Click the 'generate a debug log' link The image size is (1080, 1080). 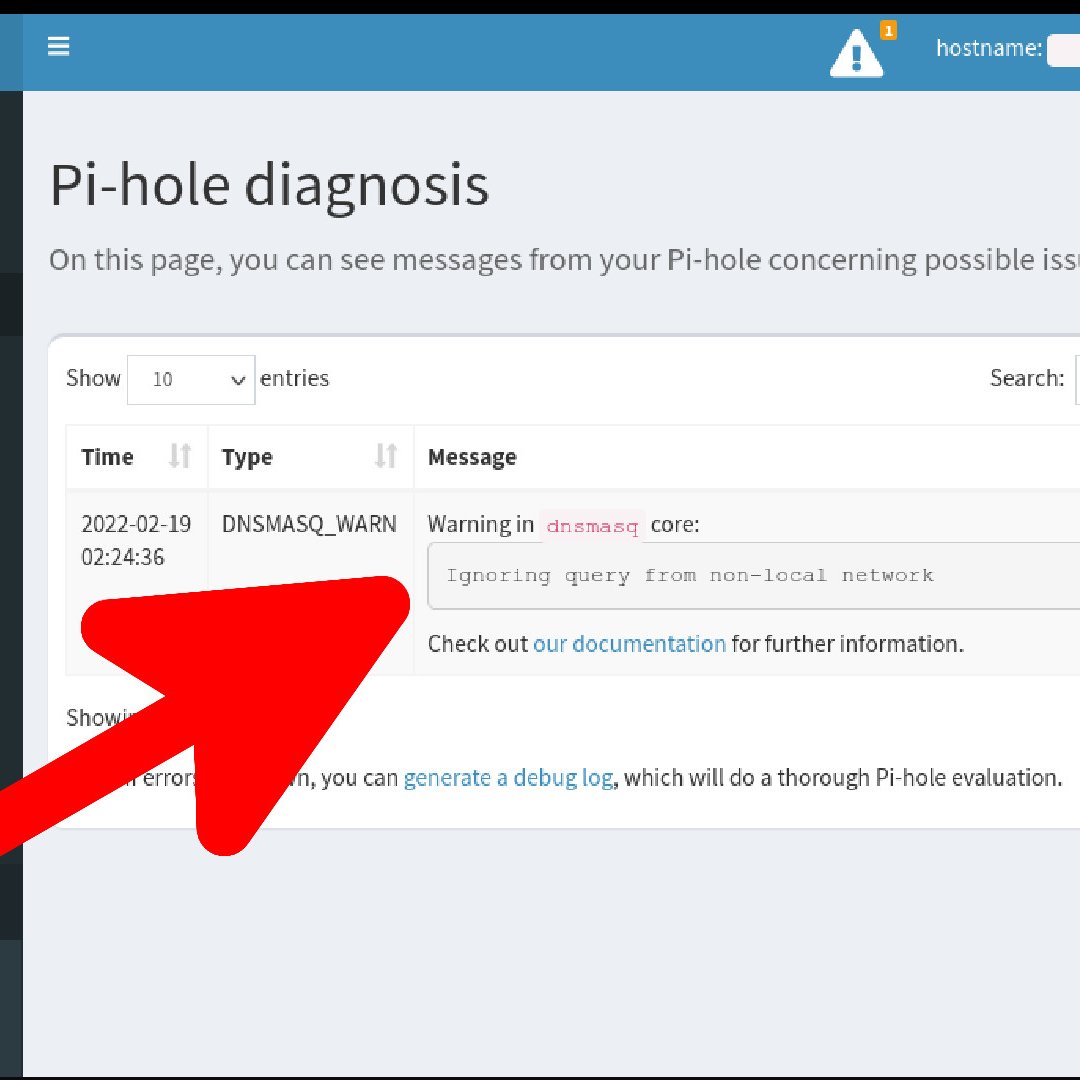[508, 777]
